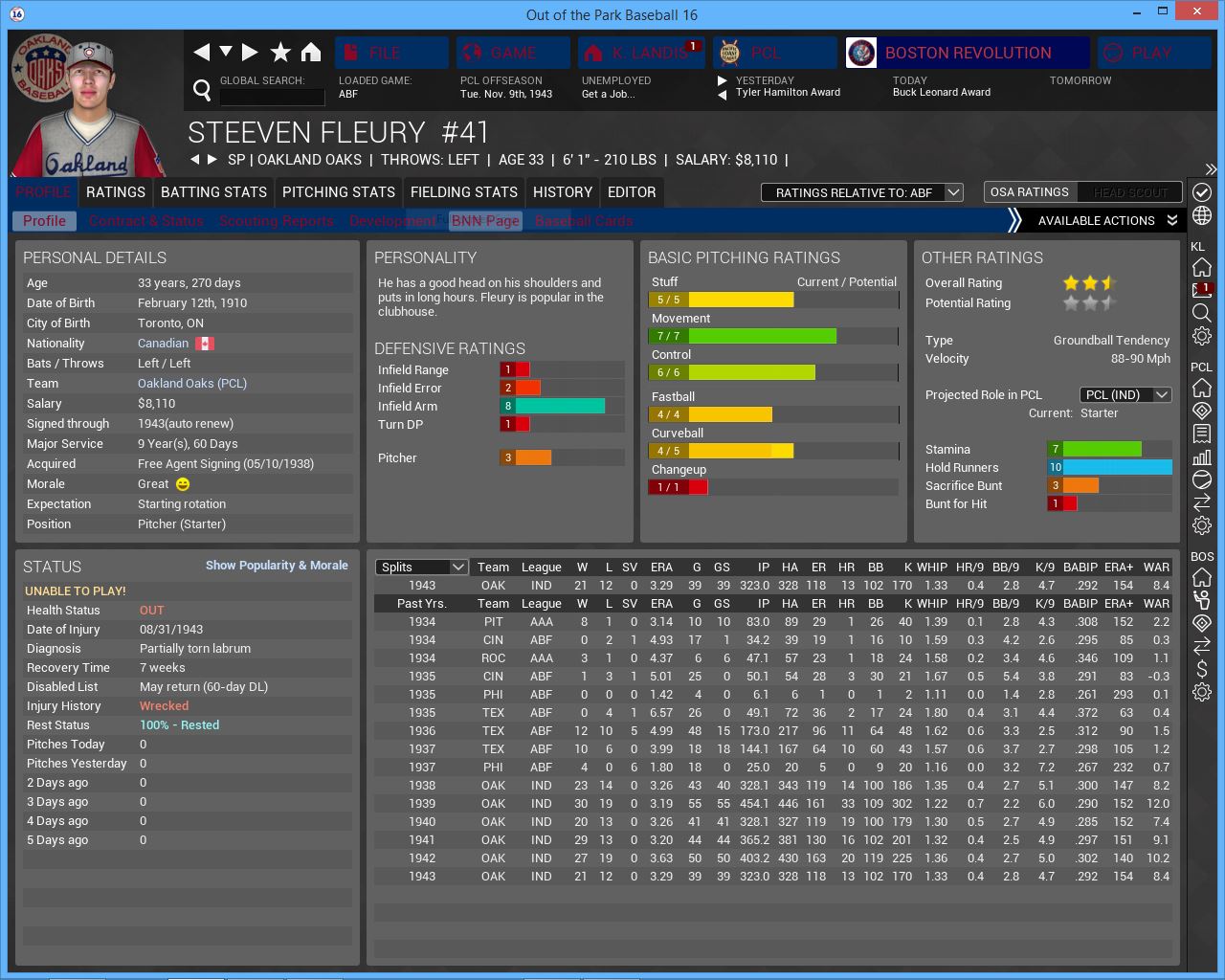This screenshot has width=1225, height=980.
Task: Switch to the RATINGS tab
Action: point(116,192)
